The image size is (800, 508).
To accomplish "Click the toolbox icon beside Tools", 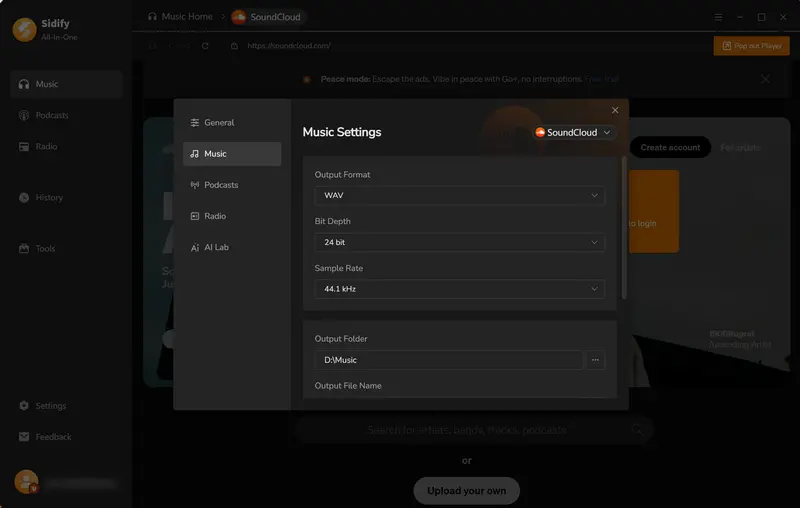I will [x=24, y=248].
